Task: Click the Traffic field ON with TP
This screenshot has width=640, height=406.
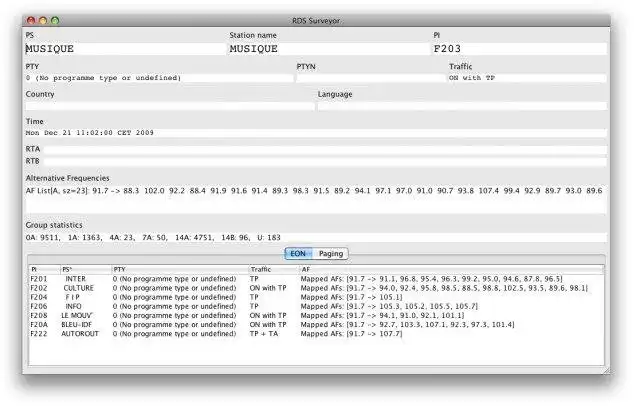Action: click(x=527, y=78)
